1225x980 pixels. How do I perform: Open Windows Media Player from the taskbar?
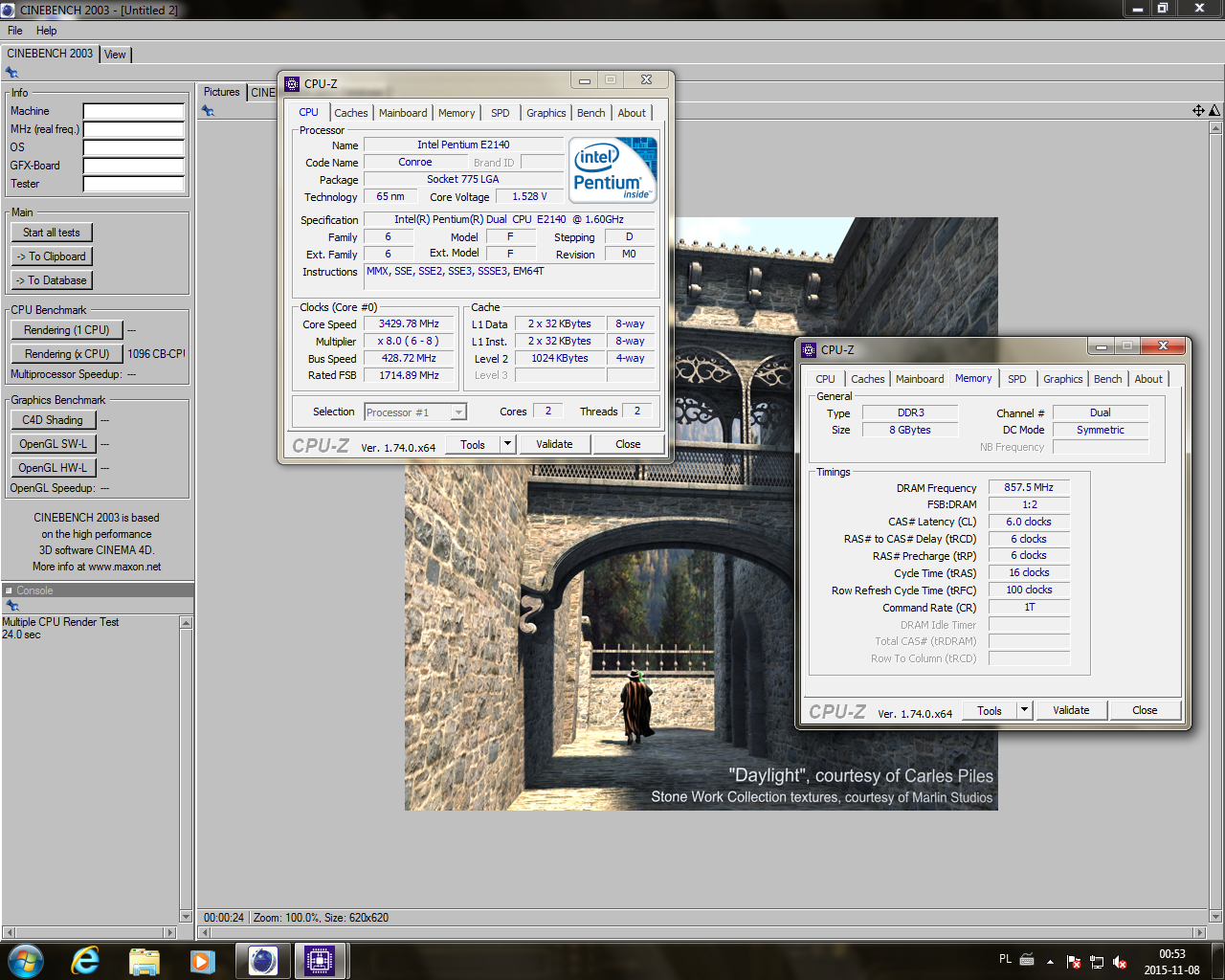coord(202,960)
